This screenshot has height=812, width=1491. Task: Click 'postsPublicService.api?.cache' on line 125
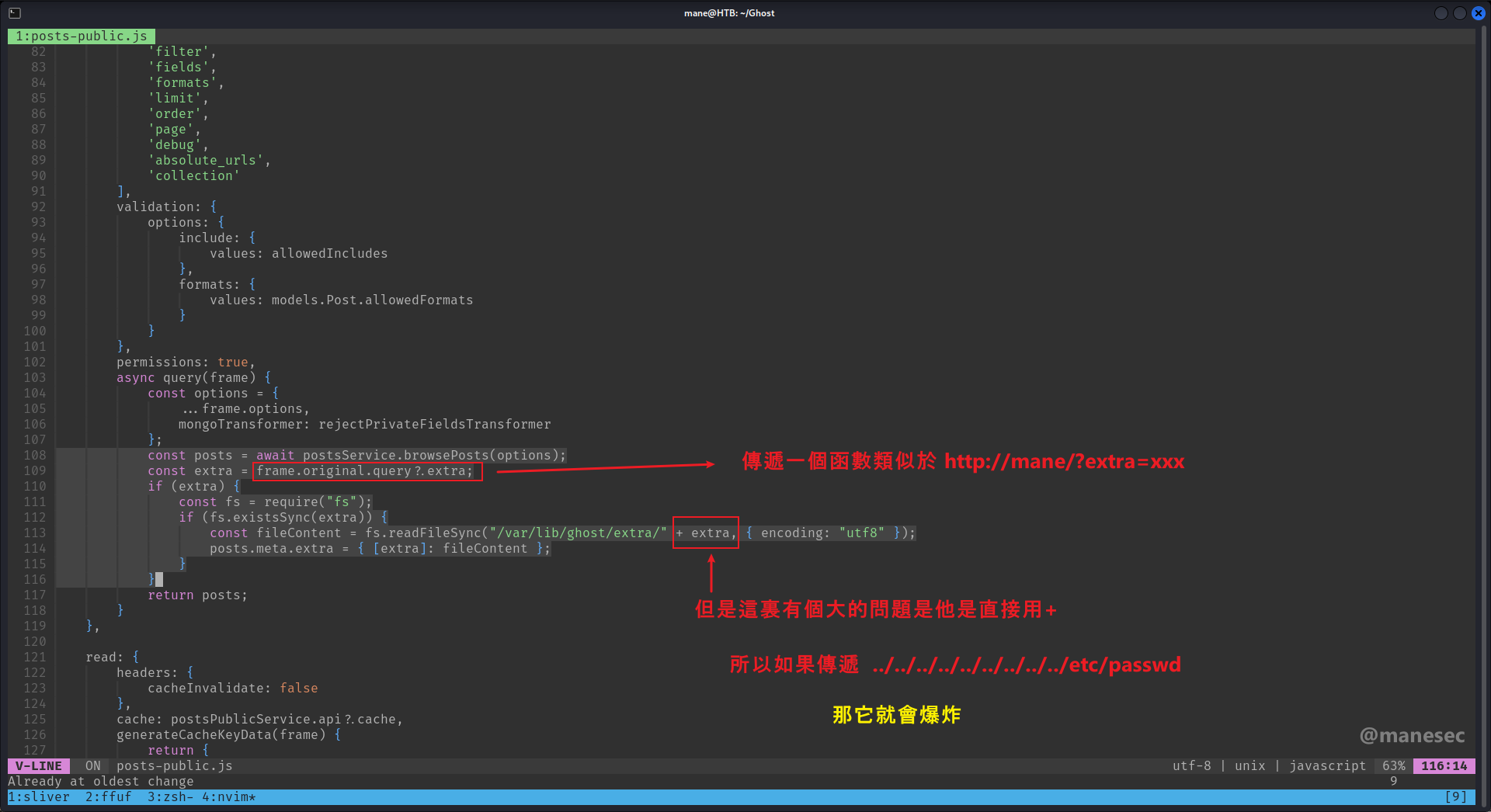[x=283, y=720]
